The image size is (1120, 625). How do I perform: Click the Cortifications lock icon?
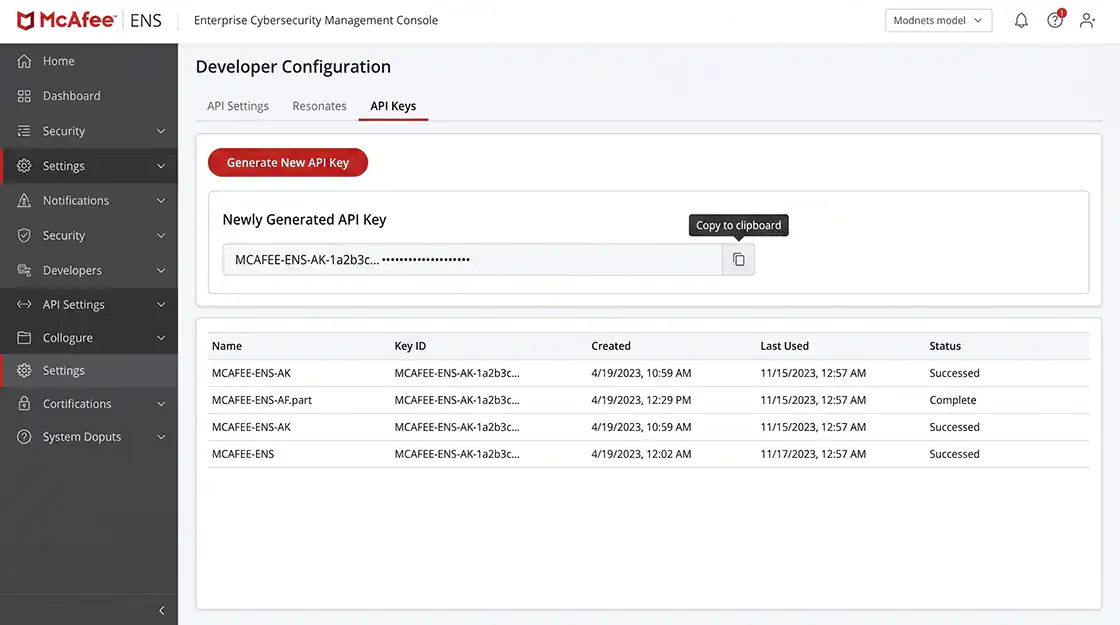tap(24, 404)
